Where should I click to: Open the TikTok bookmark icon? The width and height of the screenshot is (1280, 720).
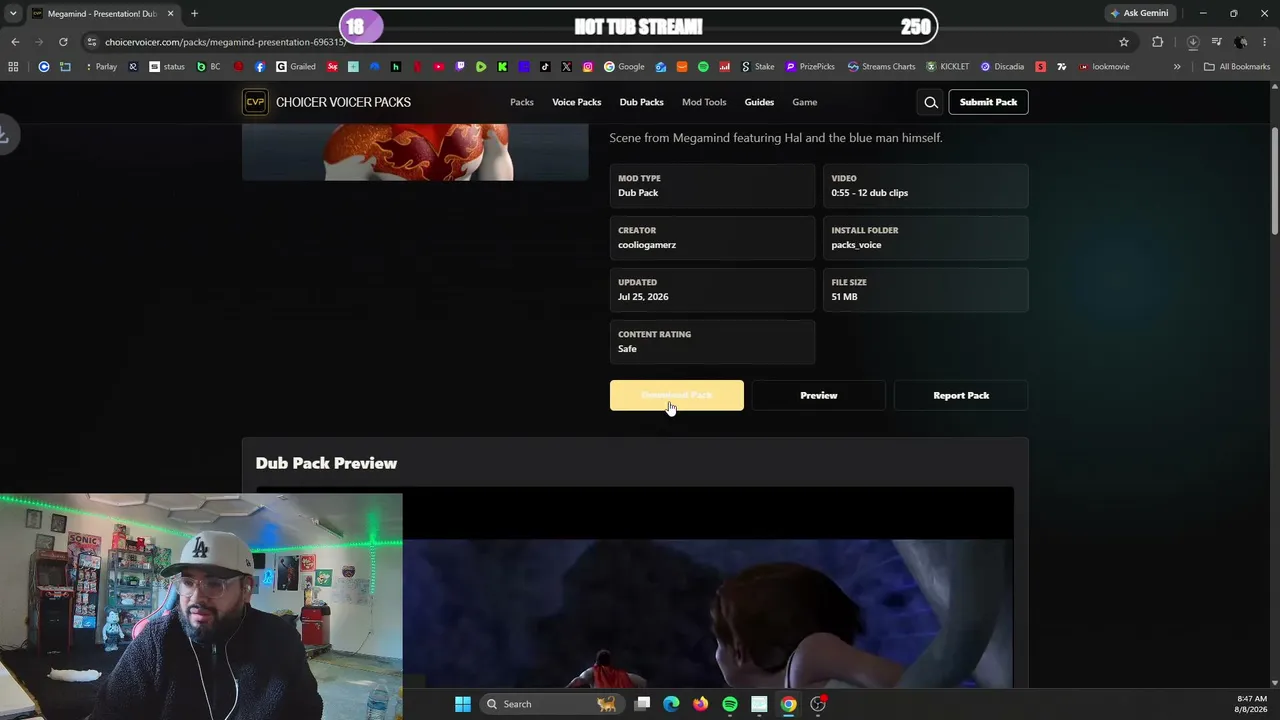click(545, 67)
